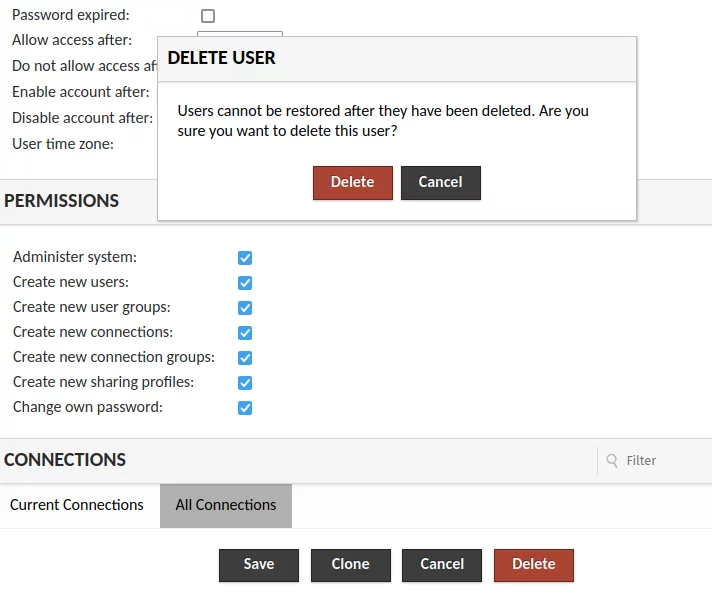This screenshot has height=597, width=712.
Task: Cancel the Delete User dialog
Action: [x=440, y=183]
